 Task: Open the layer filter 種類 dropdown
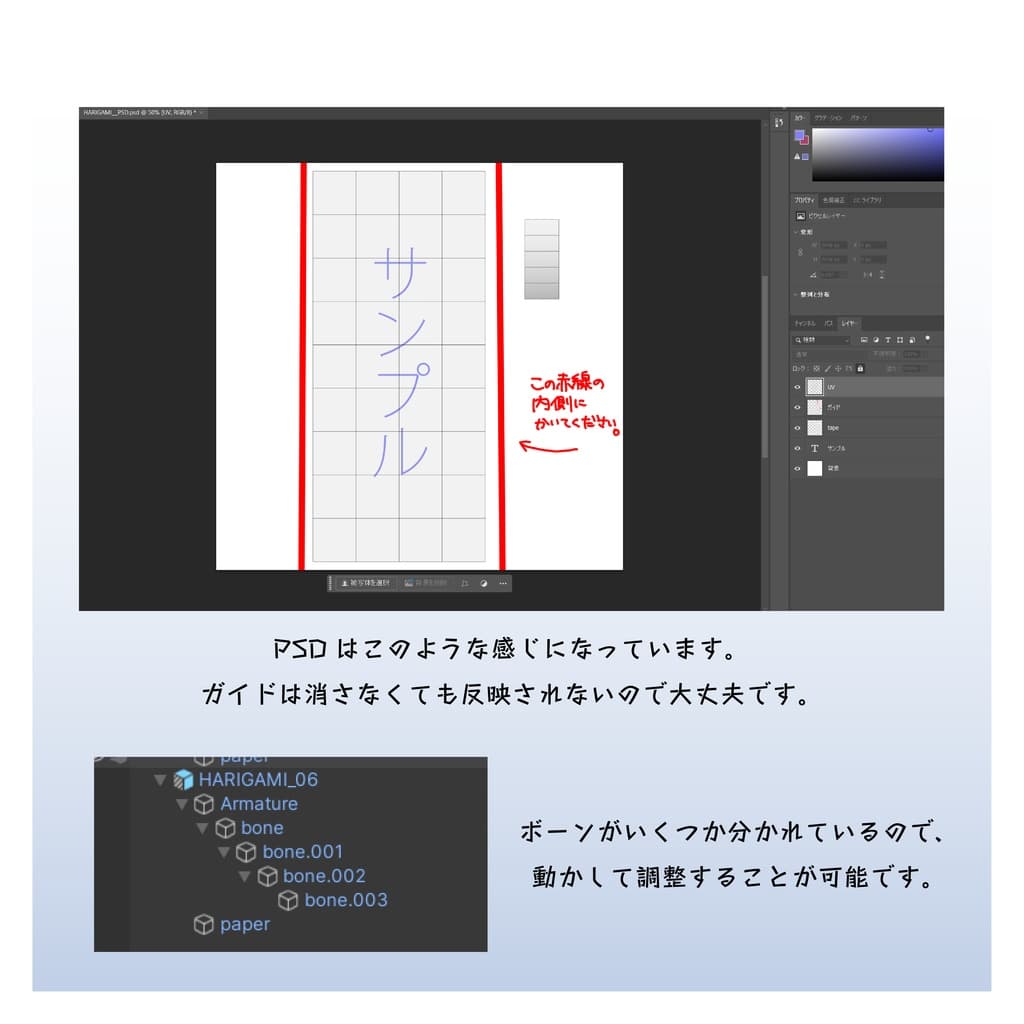tap(822, 340)
